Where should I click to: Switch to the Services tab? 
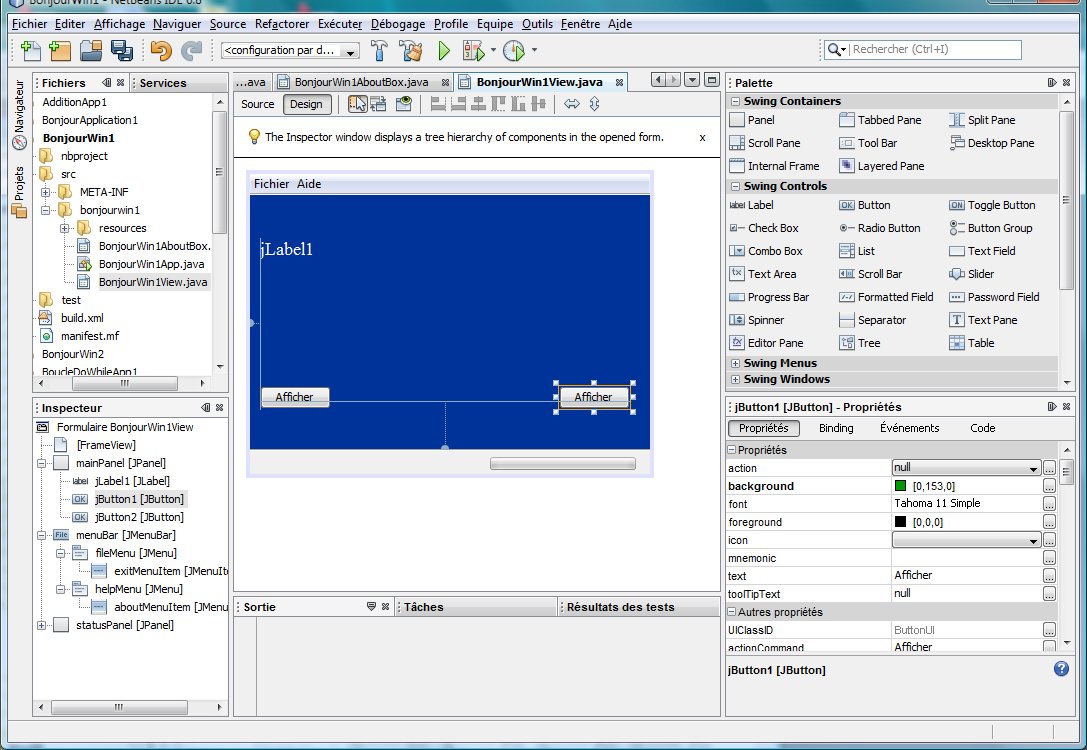point(163,82)
